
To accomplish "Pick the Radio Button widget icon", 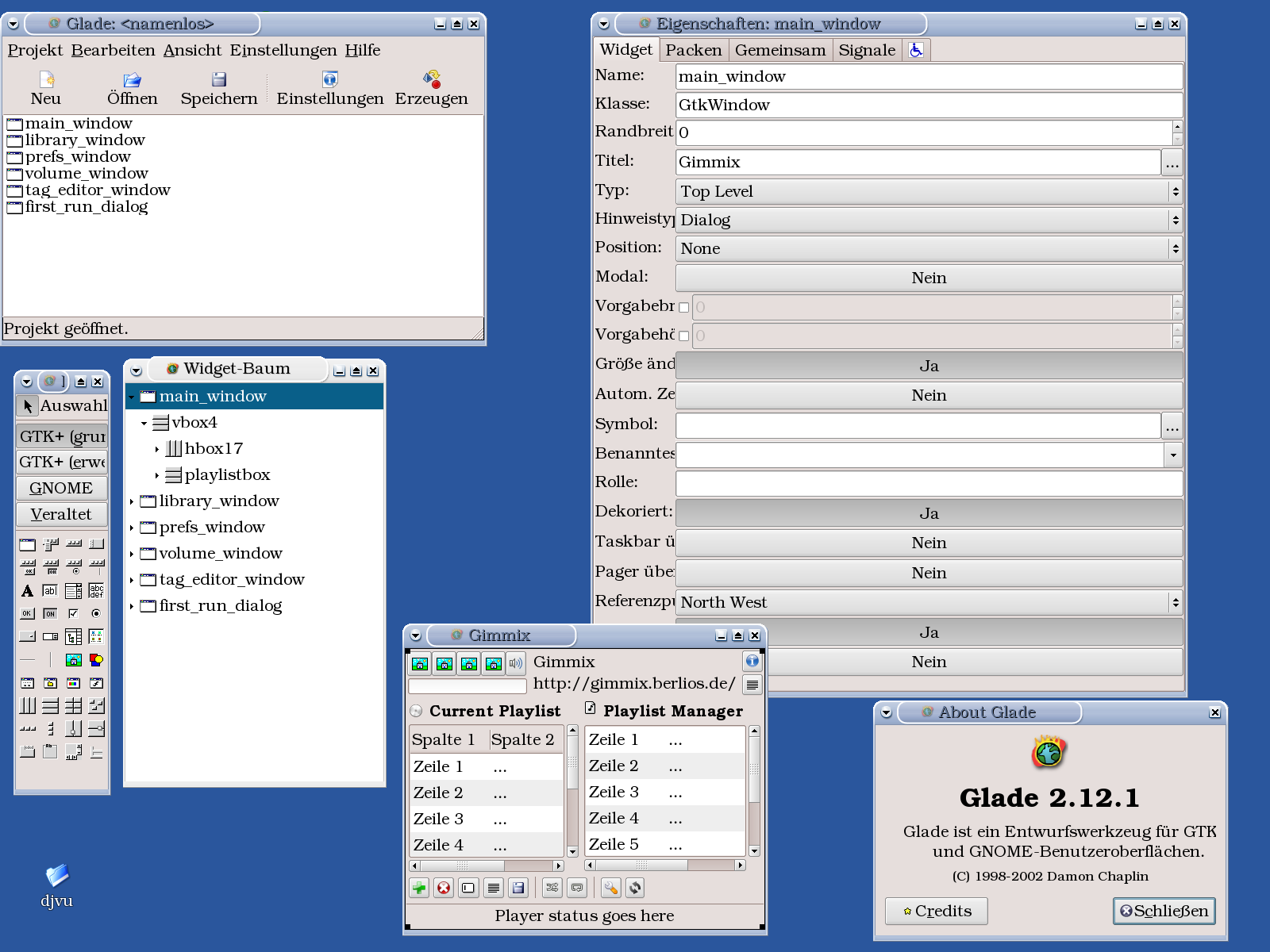I will click(x=96, y=613).
